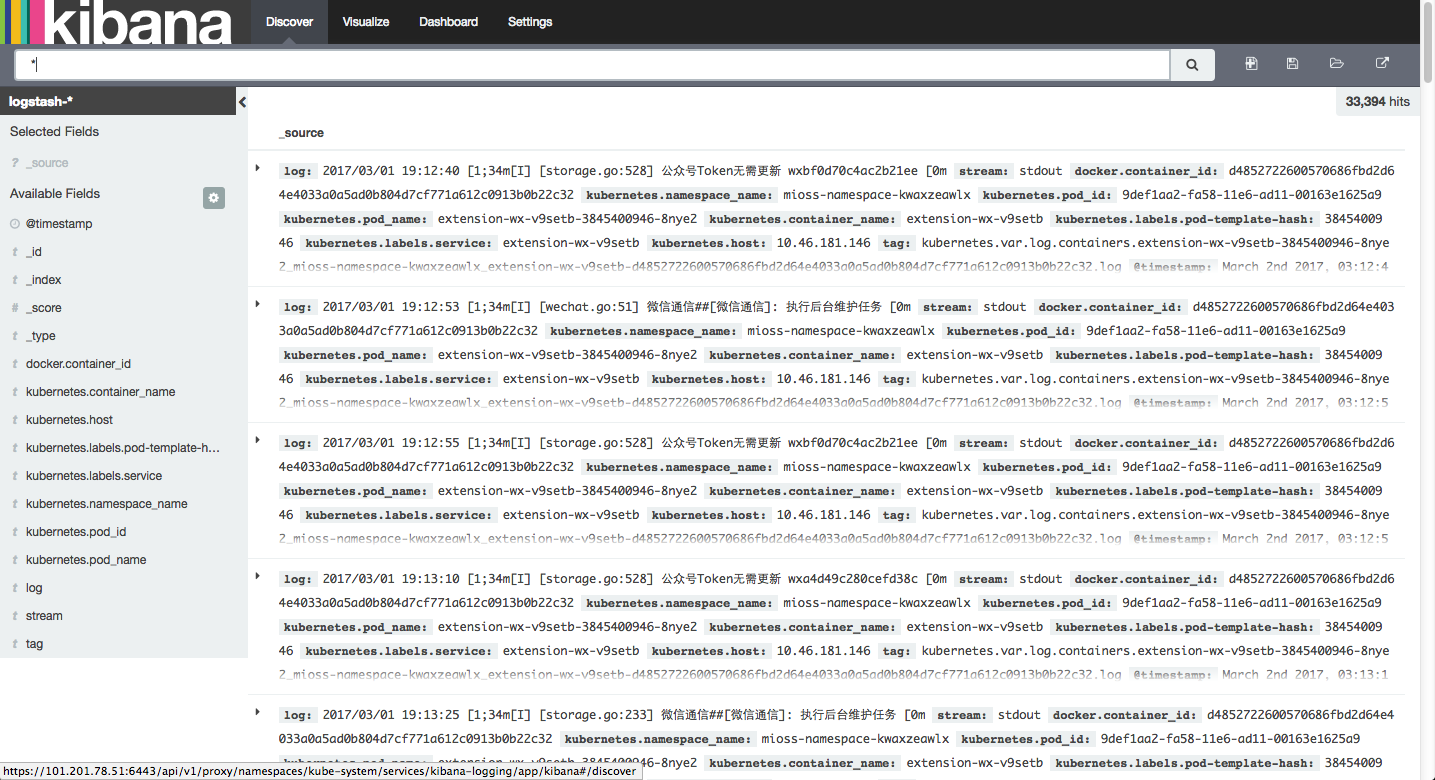Click the search magnifier button

pos(1192,65)
